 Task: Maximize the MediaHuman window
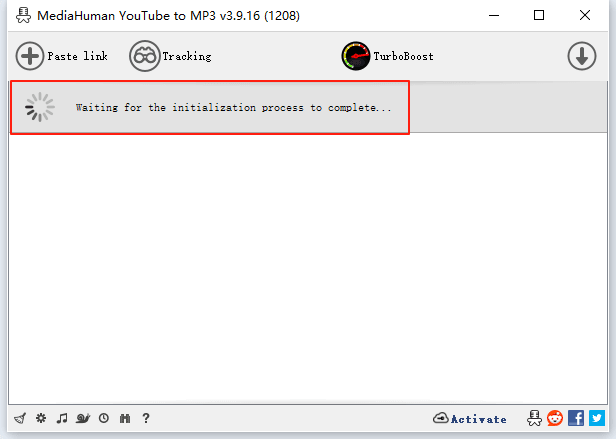click(x=539, y=15)
